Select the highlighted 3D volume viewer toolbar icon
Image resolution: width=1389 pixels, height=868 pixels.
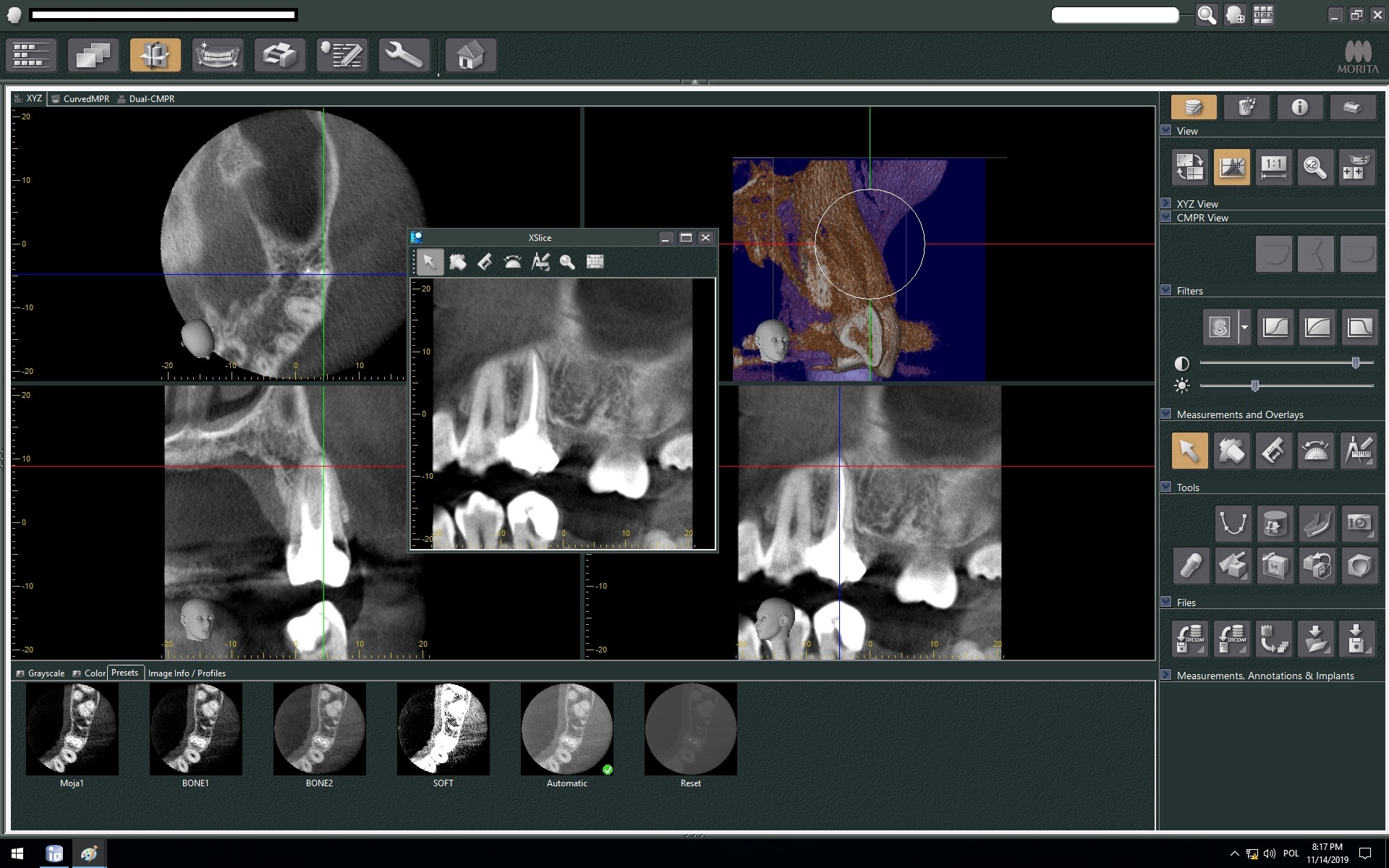tap(156, 55)
